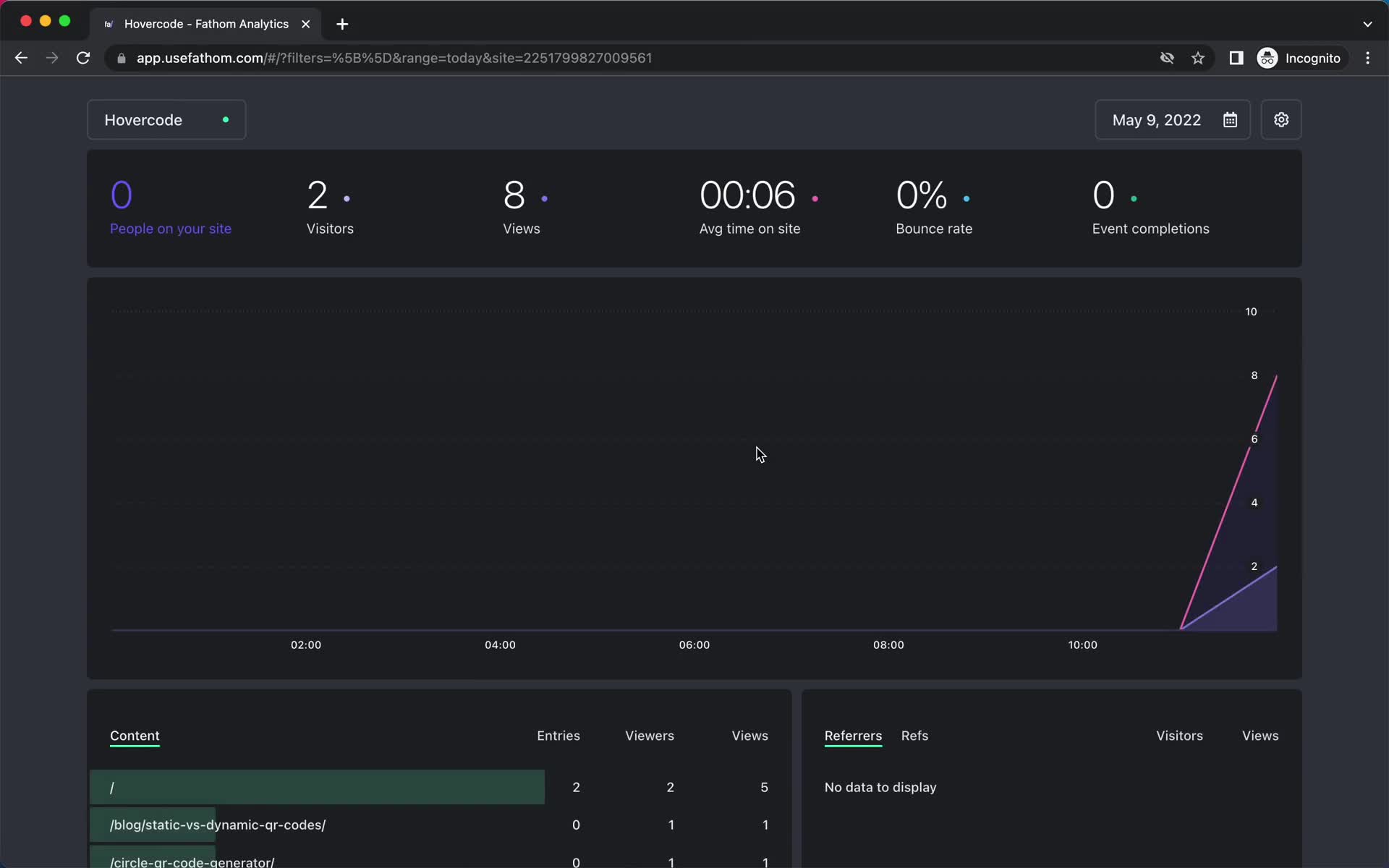Image resolution: width=1389 pixels, height=868 pixels.
Task: Click the browser address bar URL
Action: (394, 58)
